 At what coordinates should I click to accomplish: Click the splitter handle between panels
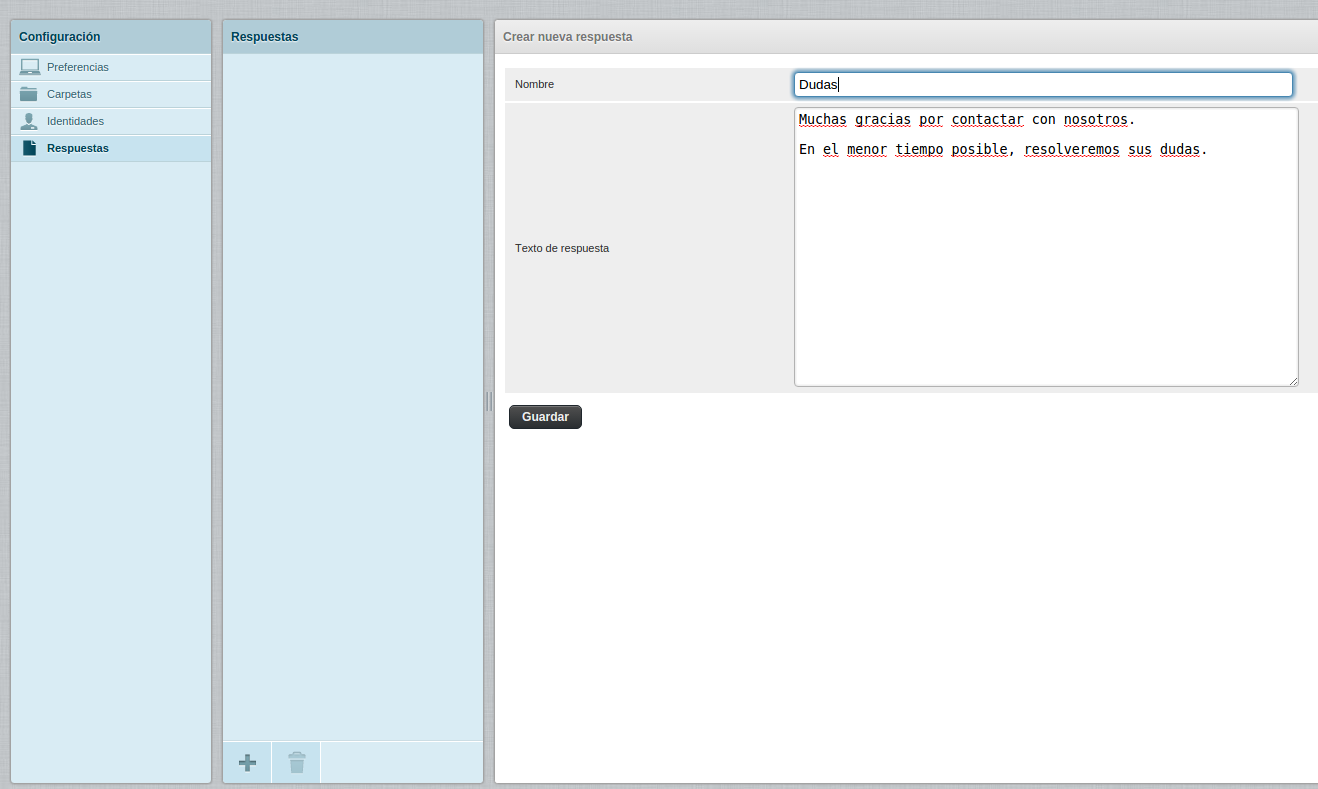(x=489, y=401)
